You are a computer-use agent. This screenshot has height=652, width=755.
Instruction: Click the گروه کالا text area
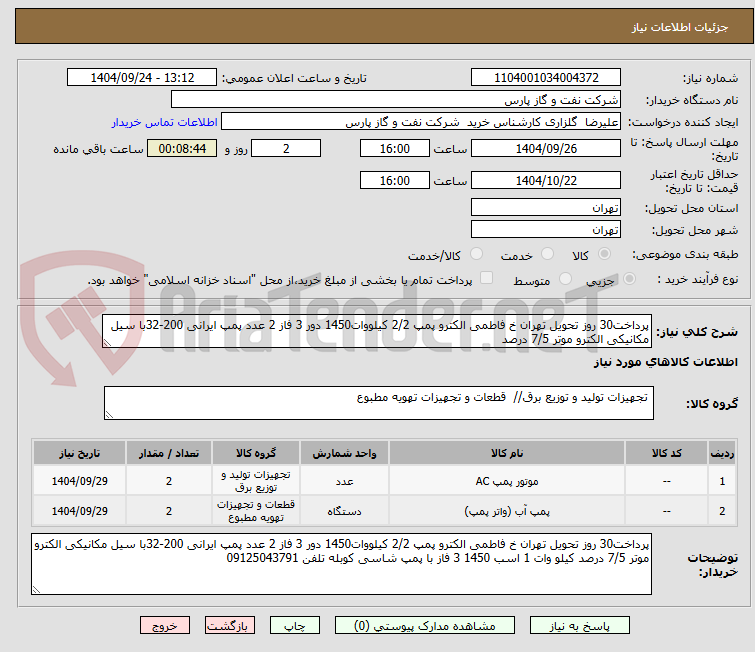click(378, 403)
